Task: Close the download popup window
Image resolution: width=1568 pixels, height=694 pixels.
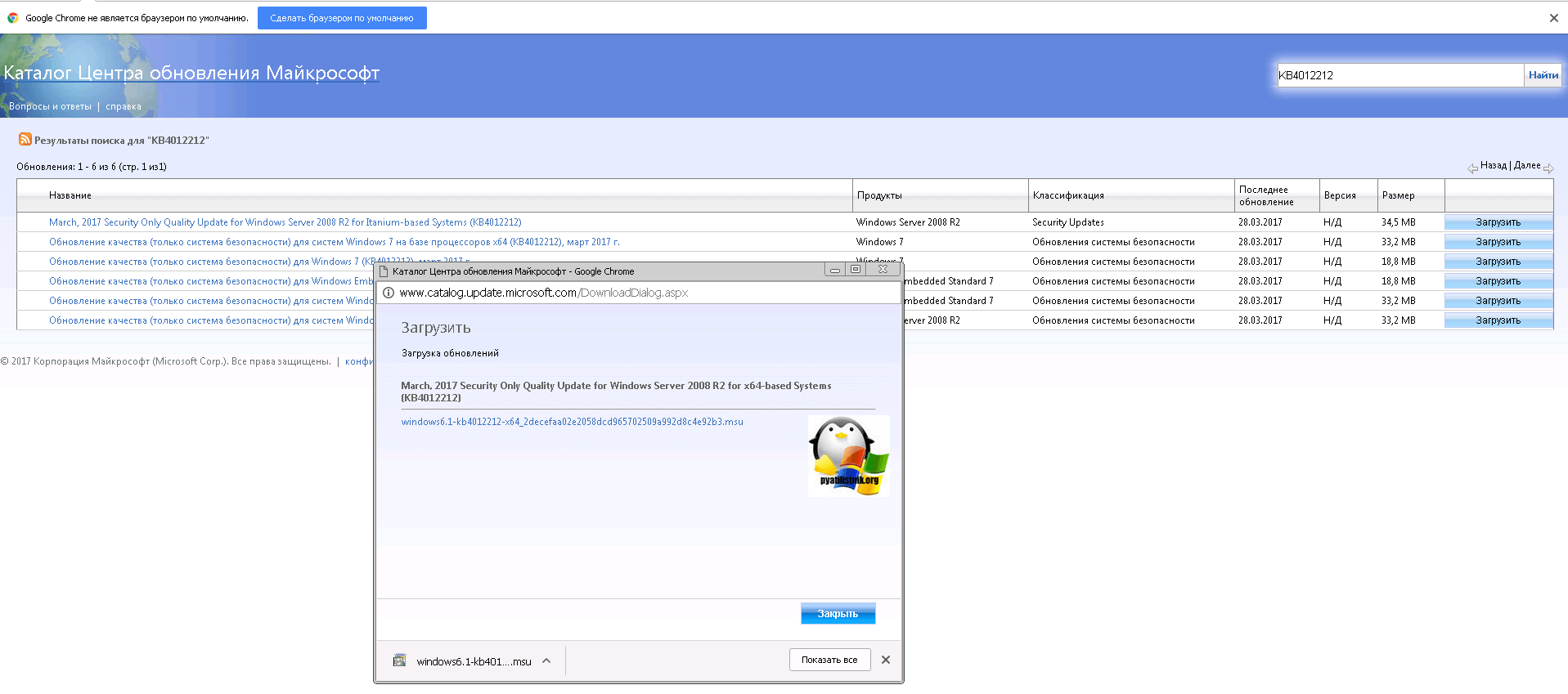Action: [x=883, y=269]
